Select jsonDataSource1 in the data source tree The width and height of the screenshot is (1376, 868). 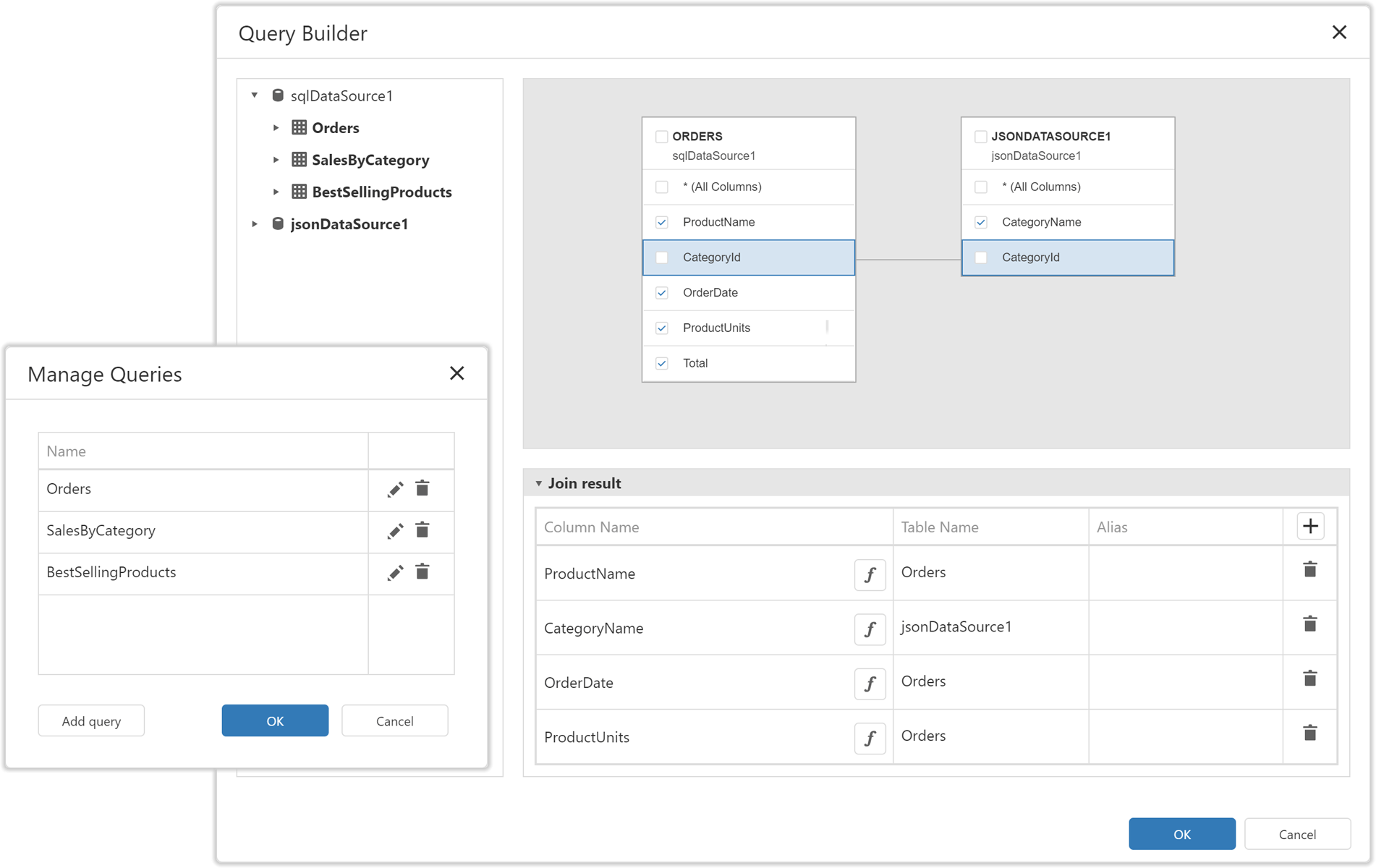pos(349,224)
